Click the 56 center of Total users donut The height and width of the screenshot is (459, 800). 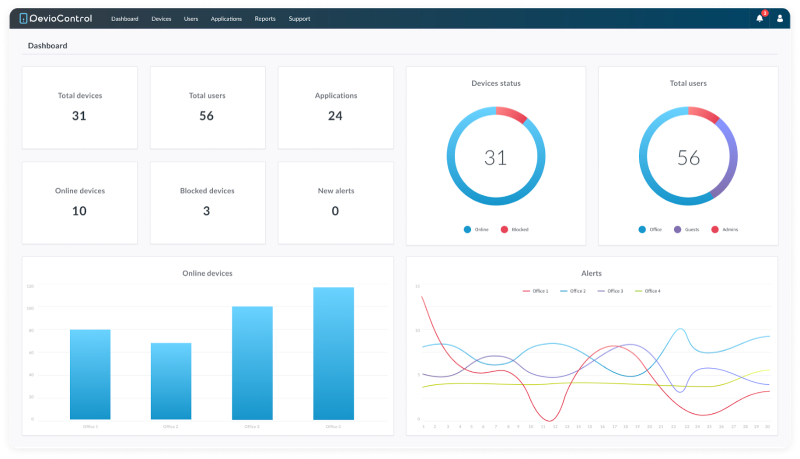688,158
